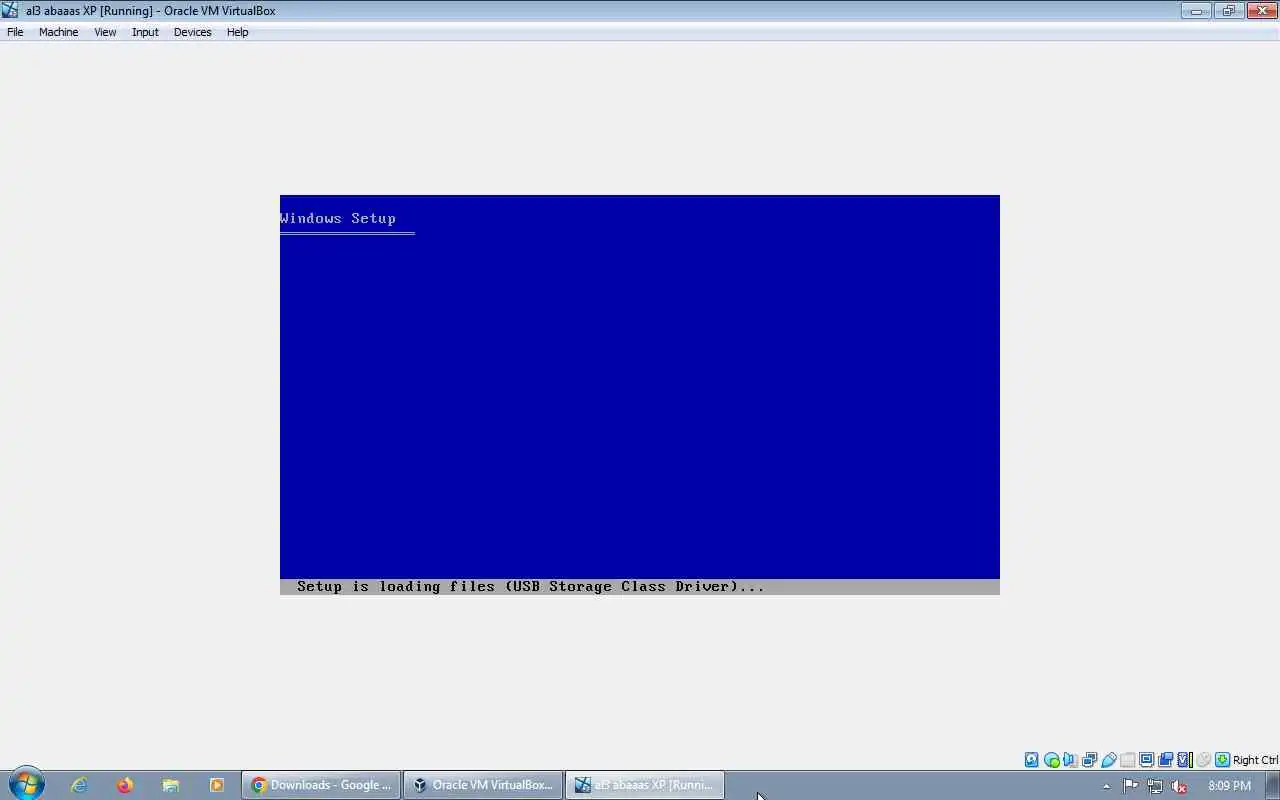The height and width of the screenshot is (800, 1280).
Task: Launch Internet Explorer from taskbar
Action: (x=79, y=785)
